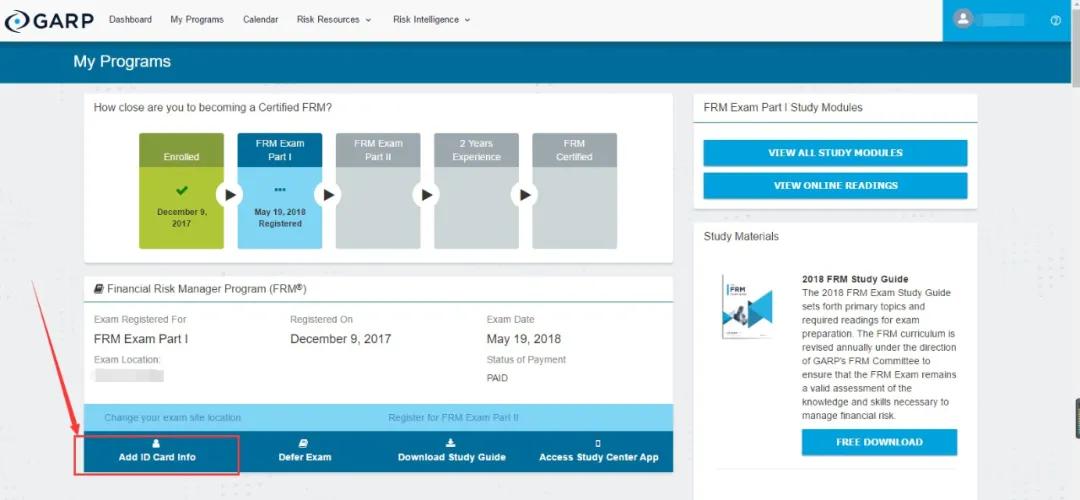
Task: Click Change your exam site location link
Action: (x=173, y=418)
